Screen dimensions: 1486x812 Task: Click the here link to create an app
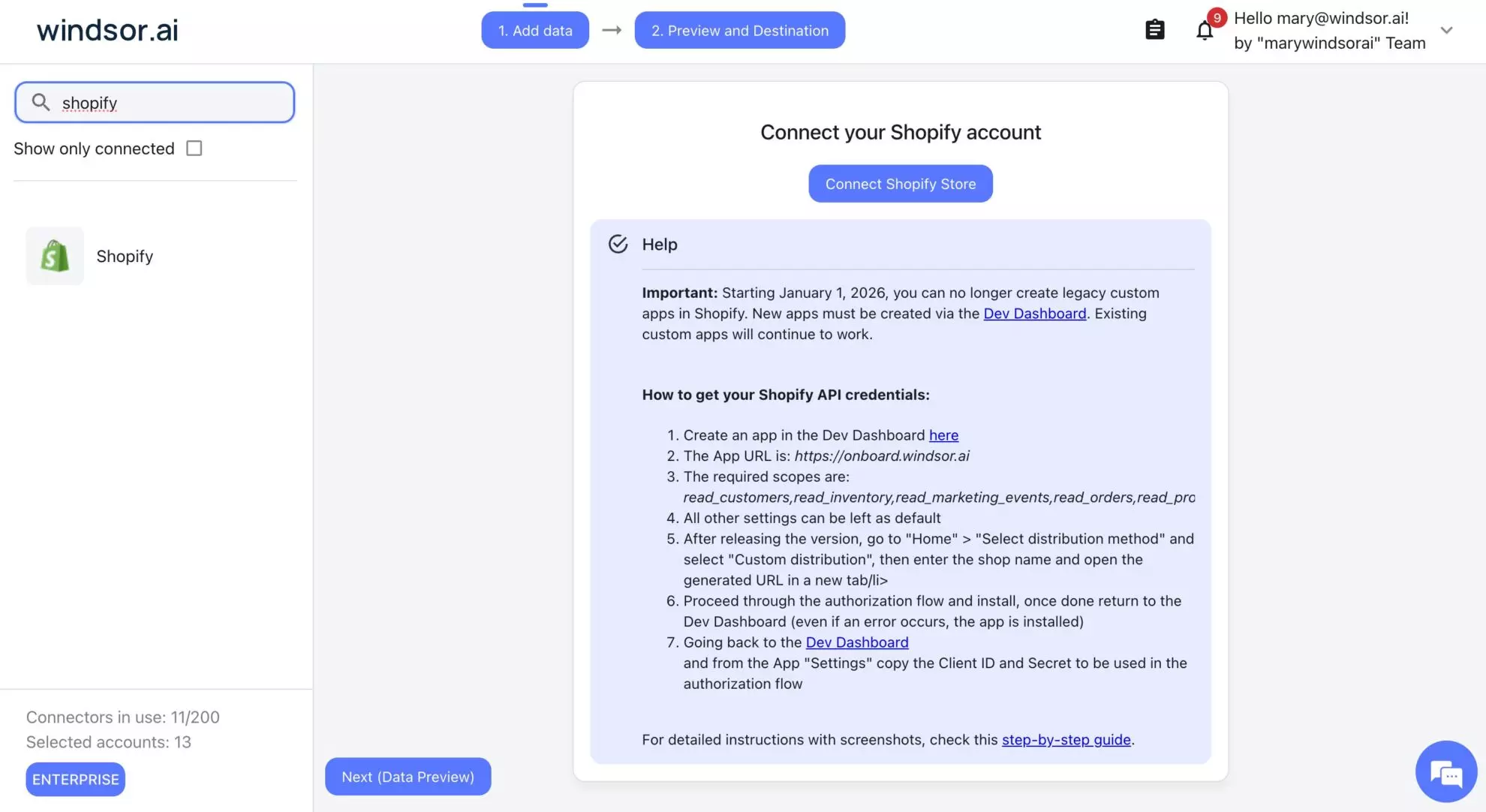[943, 435]
